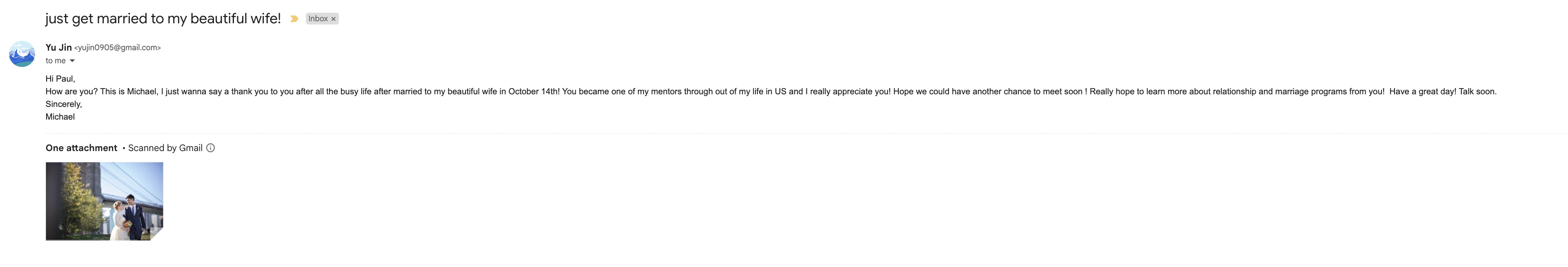Click the yujin0905@gmail.com address
Viewport: 1568px width, 267px height.
click(118, 47)
